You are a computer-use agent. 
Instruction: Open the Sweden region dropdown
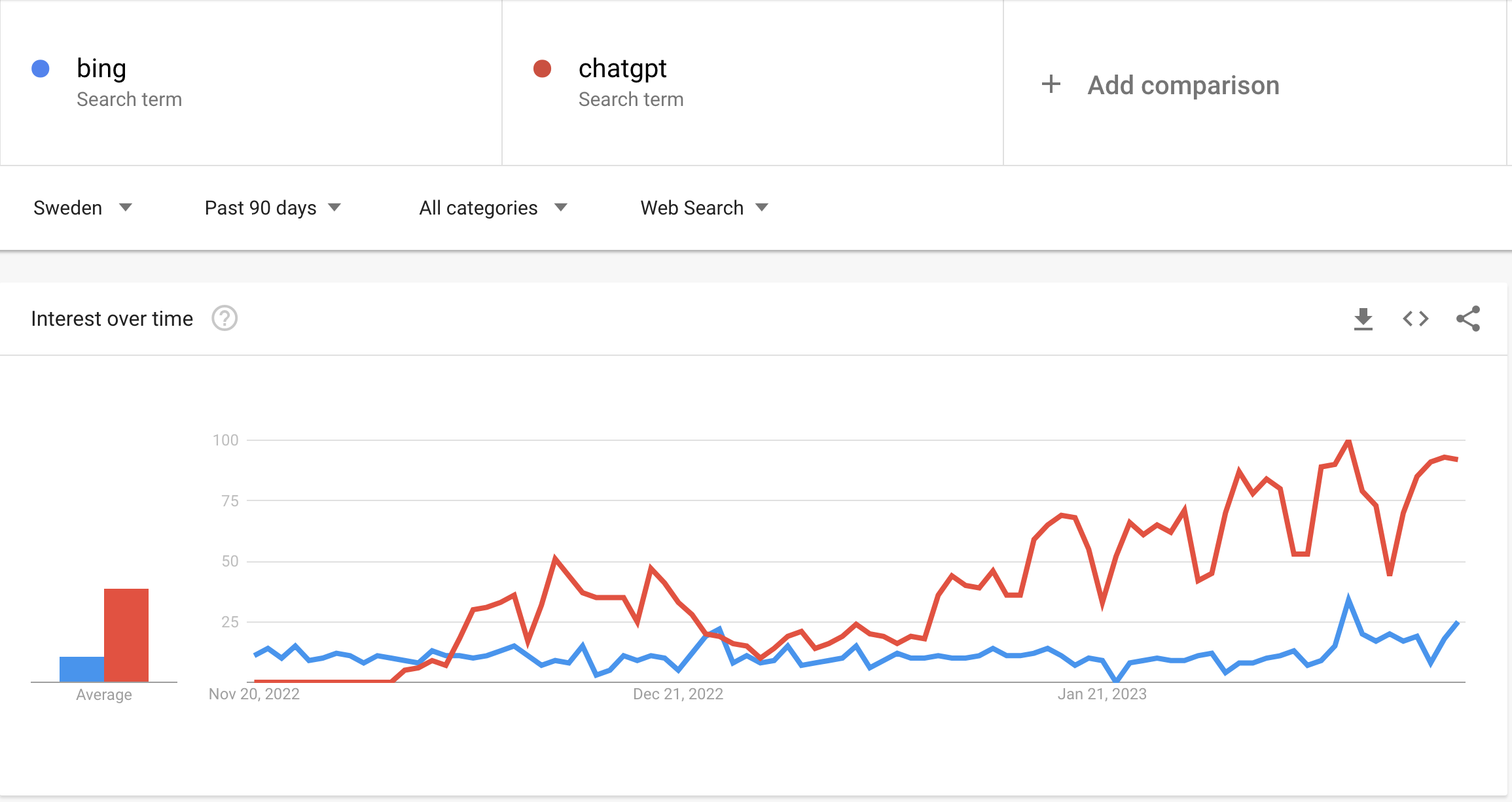click(x=82, y=208)
